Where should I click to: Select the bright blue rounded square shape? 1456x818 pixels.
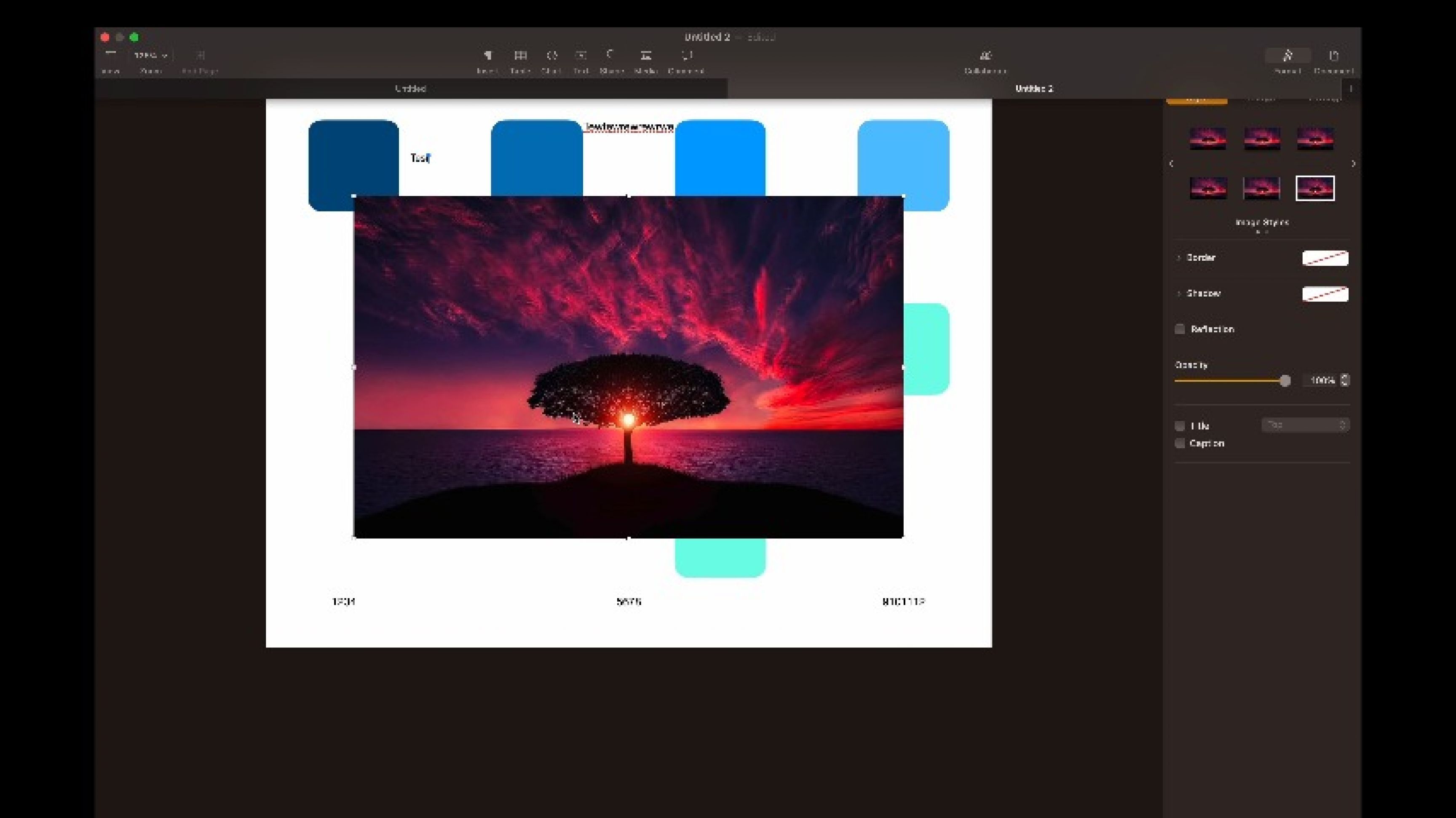720,158
